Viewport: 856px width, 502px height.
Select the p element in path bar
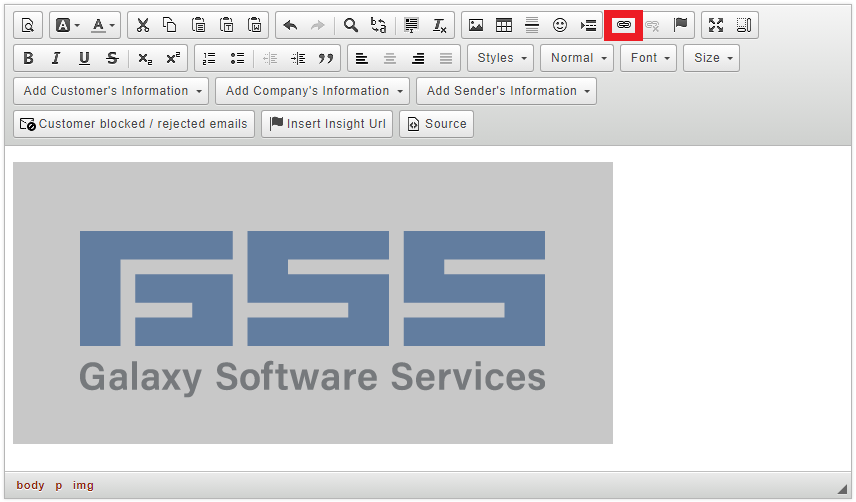(x=58, y=485)
